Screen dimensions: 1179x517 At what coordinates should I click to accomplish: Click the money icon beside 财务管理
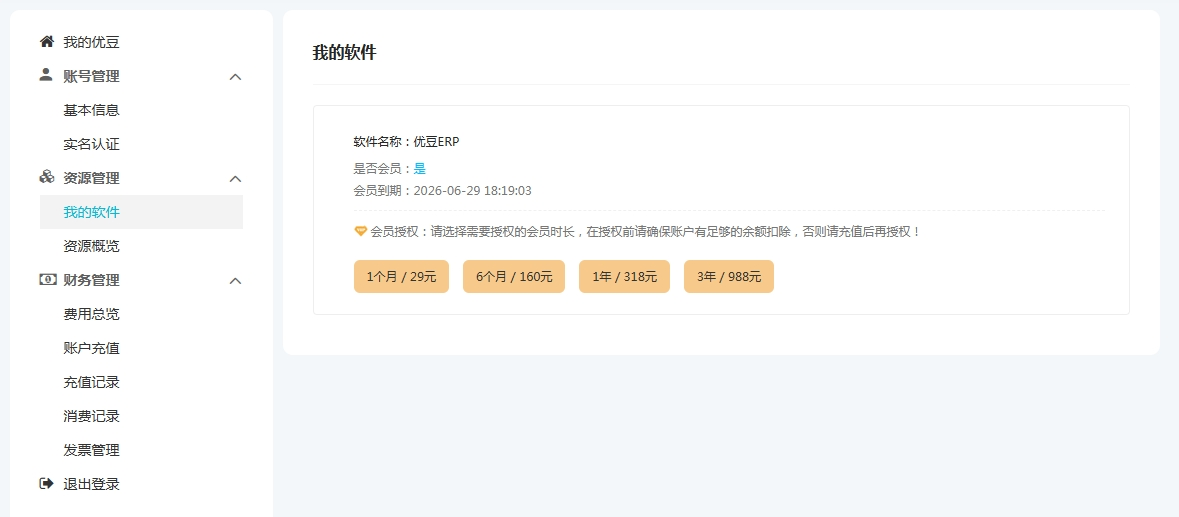[47, 280]
